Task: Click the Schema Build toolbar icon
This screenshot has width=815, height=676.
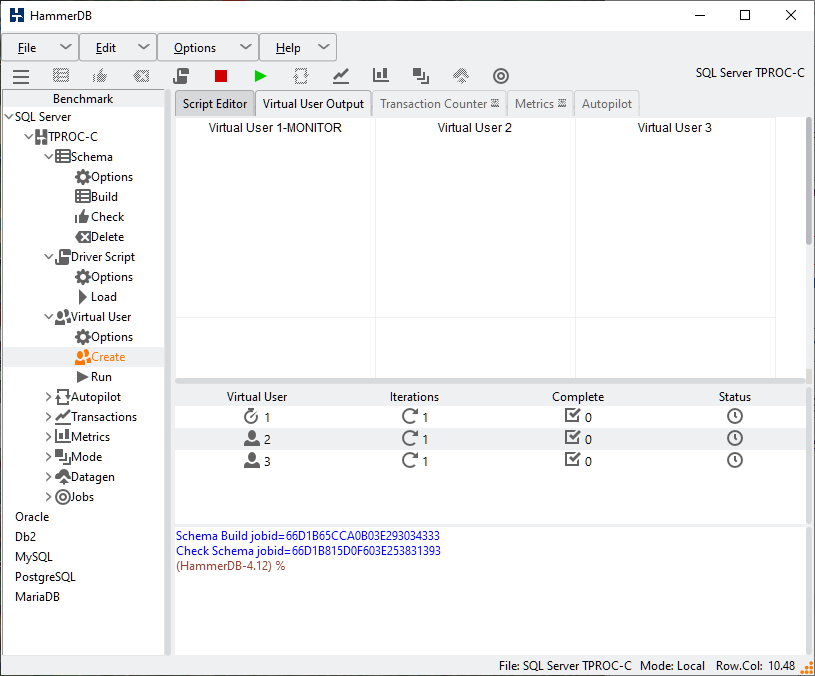Action: point(61,76)
